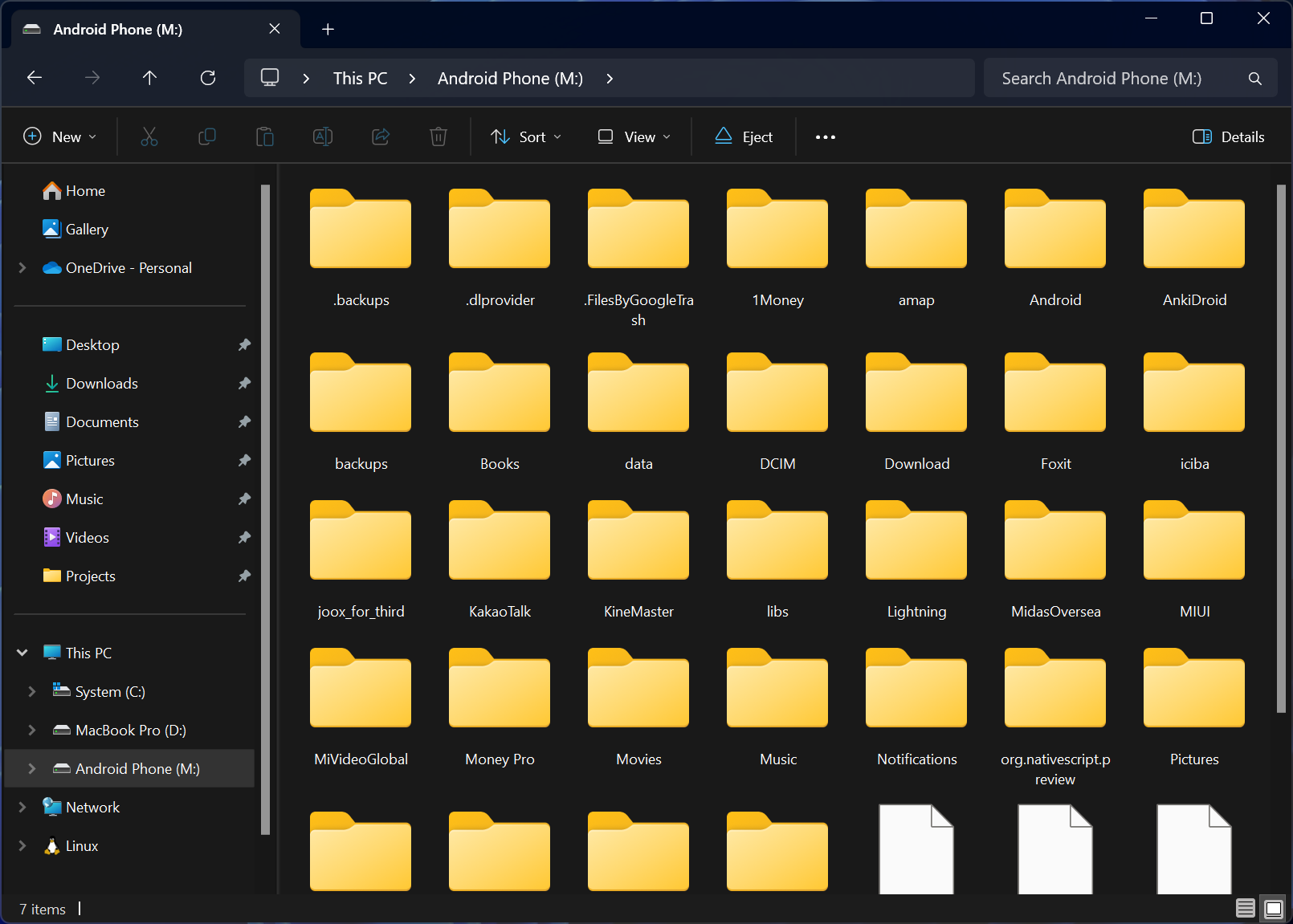This screenshot has height=924, width=1293.
Task: Unpin Documents using its pin icon
Action: (244, 422)
